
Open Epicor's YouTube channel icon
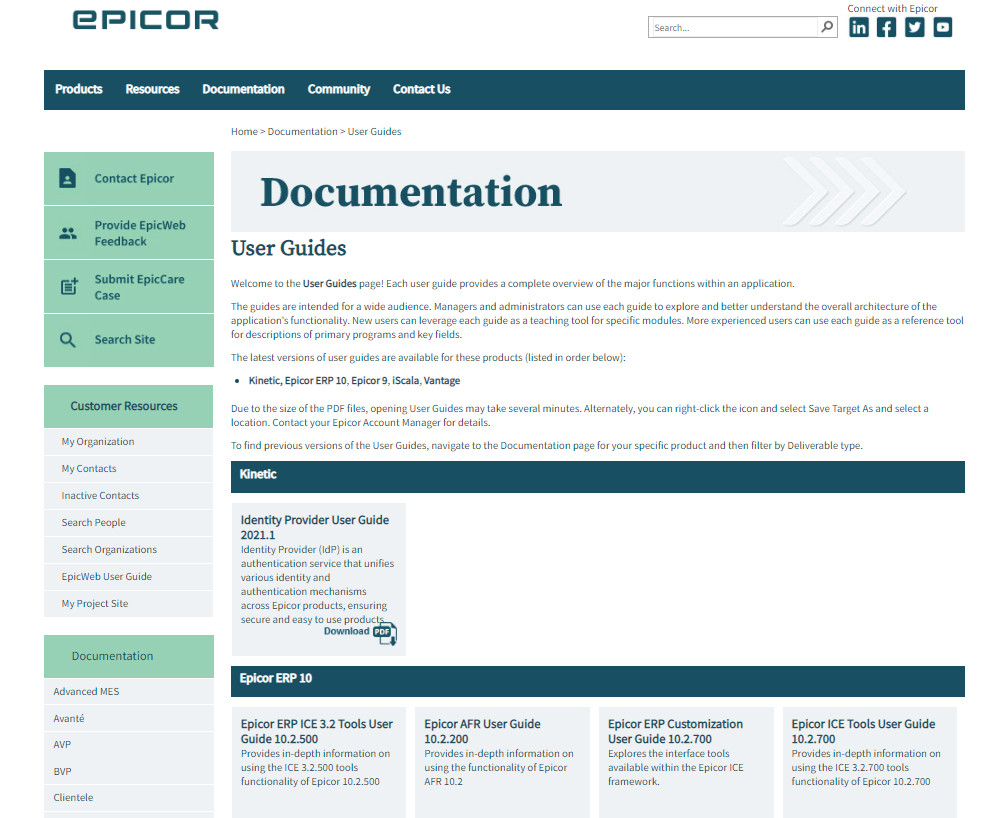(x=943, y=27)
